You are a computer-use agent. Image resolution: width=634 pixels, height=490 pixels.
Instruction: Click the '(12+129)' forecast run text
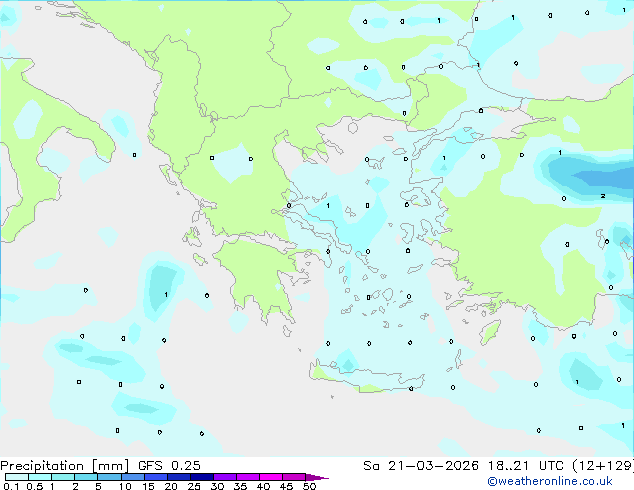(x=603, y=466)
